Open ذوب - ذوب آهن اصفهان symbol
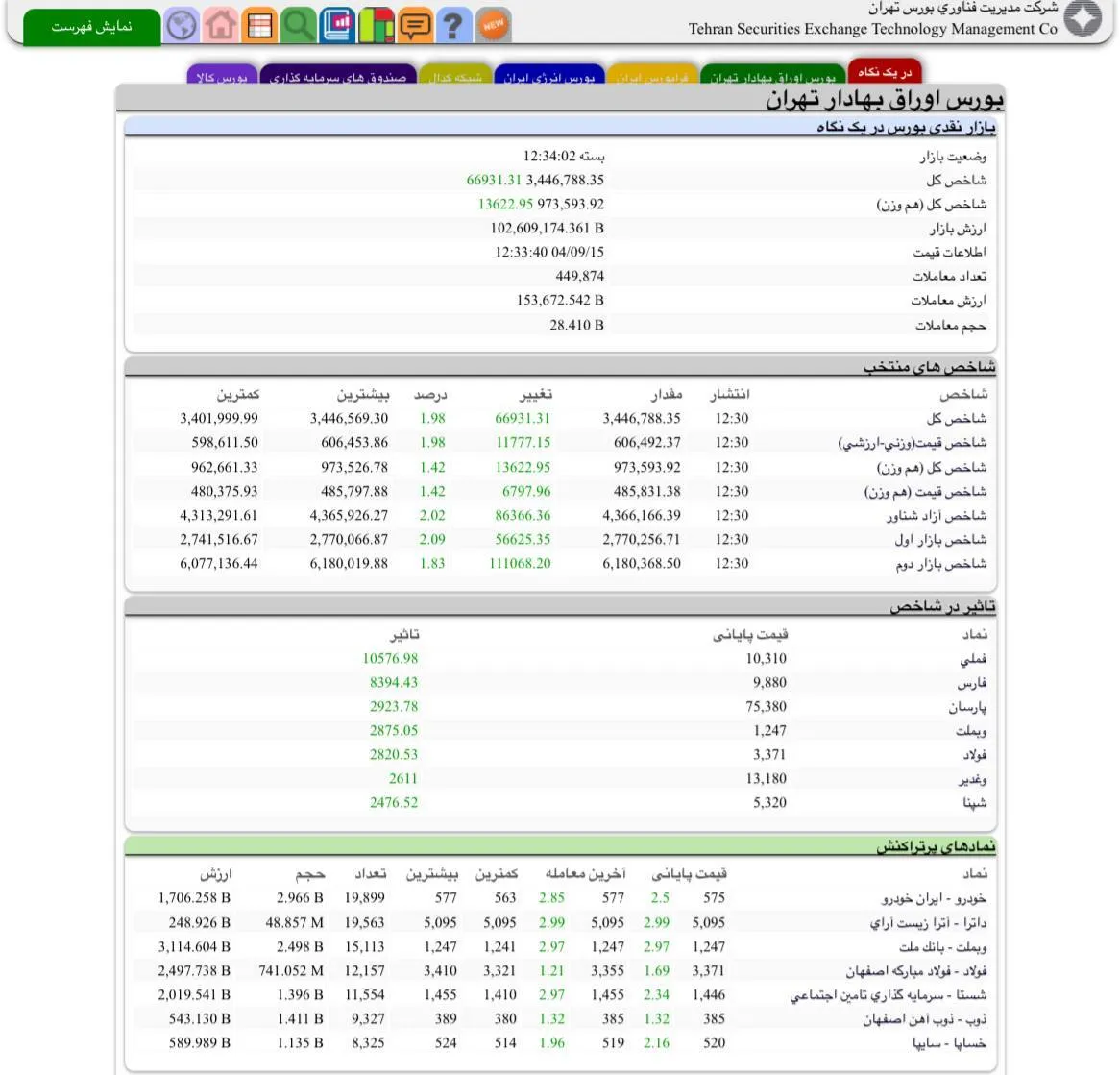The image size is (1120, 1075). pyautogui.click(x=925, y=1019)
